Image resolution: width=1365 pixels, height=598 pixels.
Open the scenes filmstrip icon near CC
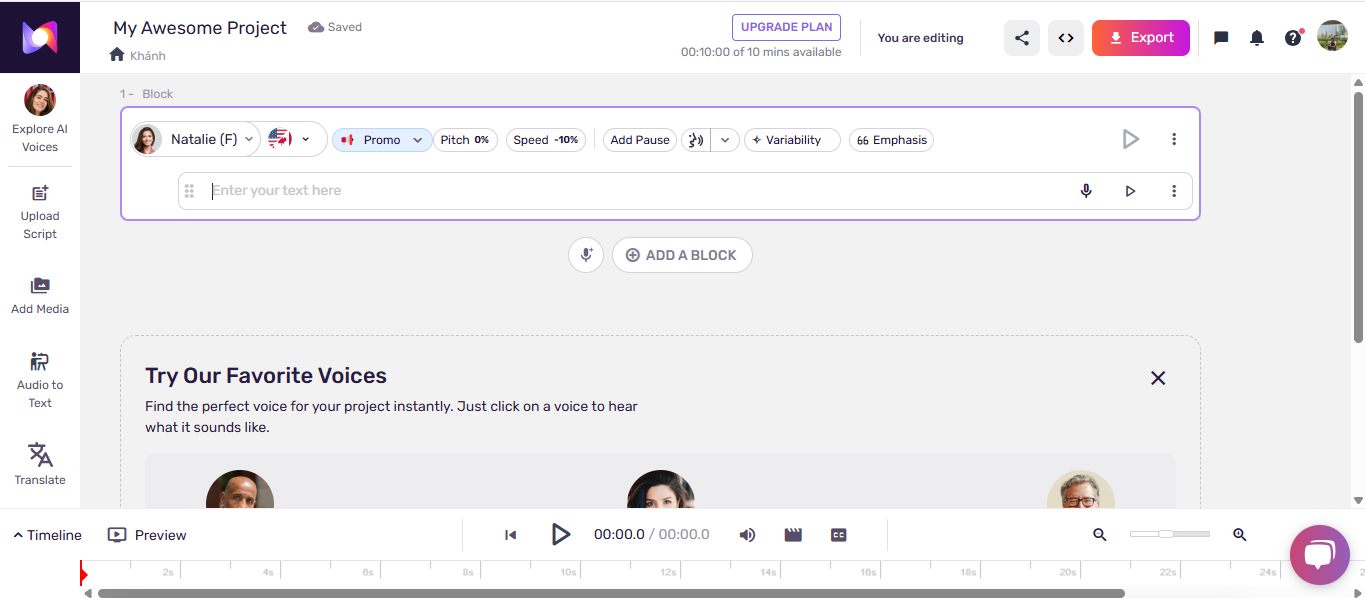(x=793, y=534)
